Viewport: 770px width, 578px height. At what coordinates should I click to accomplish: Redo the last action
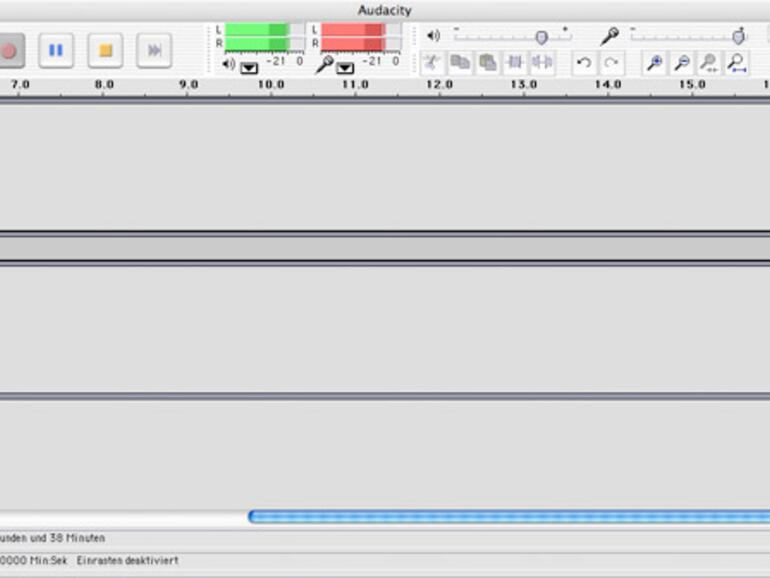(x=611, y=63)
